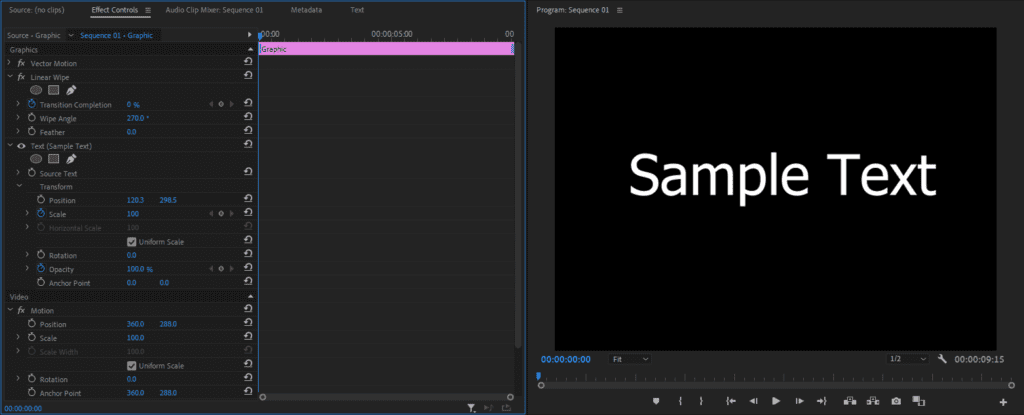Go to next keyframe for text Scale

tap(231, 214)
